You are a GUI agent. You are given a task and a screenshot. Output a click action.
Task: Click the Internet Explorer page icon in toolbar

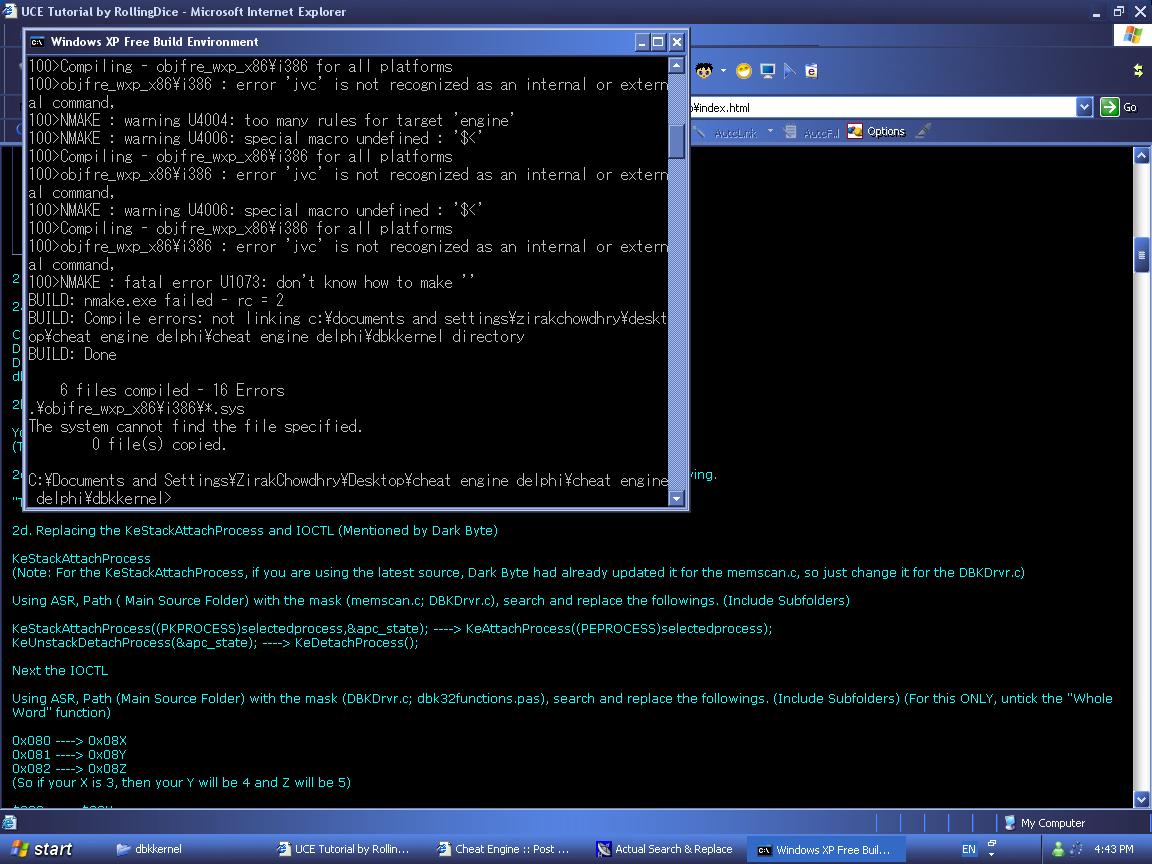point(811,71)
